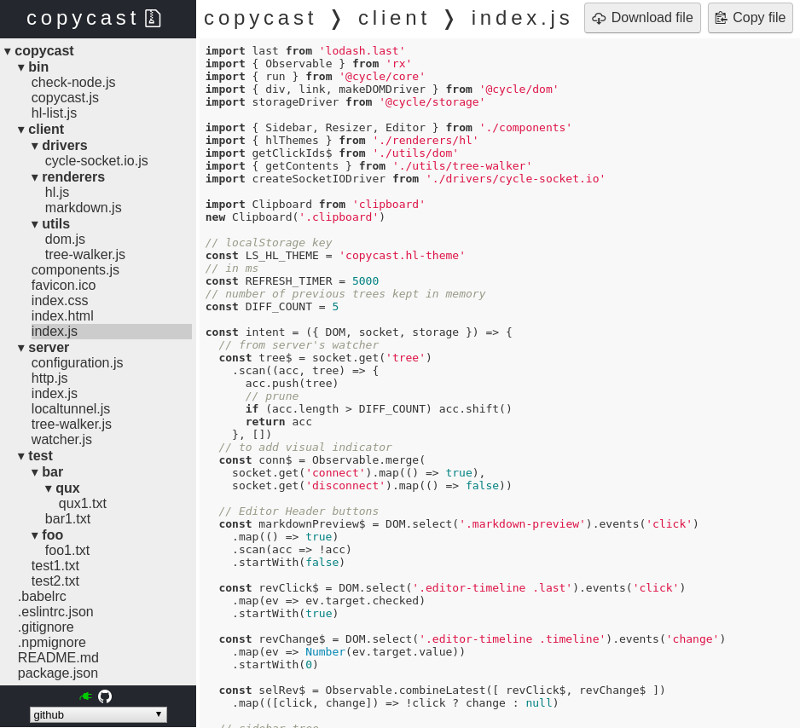Open tree-walker.js in server folder
800x728 pixels.
point(71,424)
